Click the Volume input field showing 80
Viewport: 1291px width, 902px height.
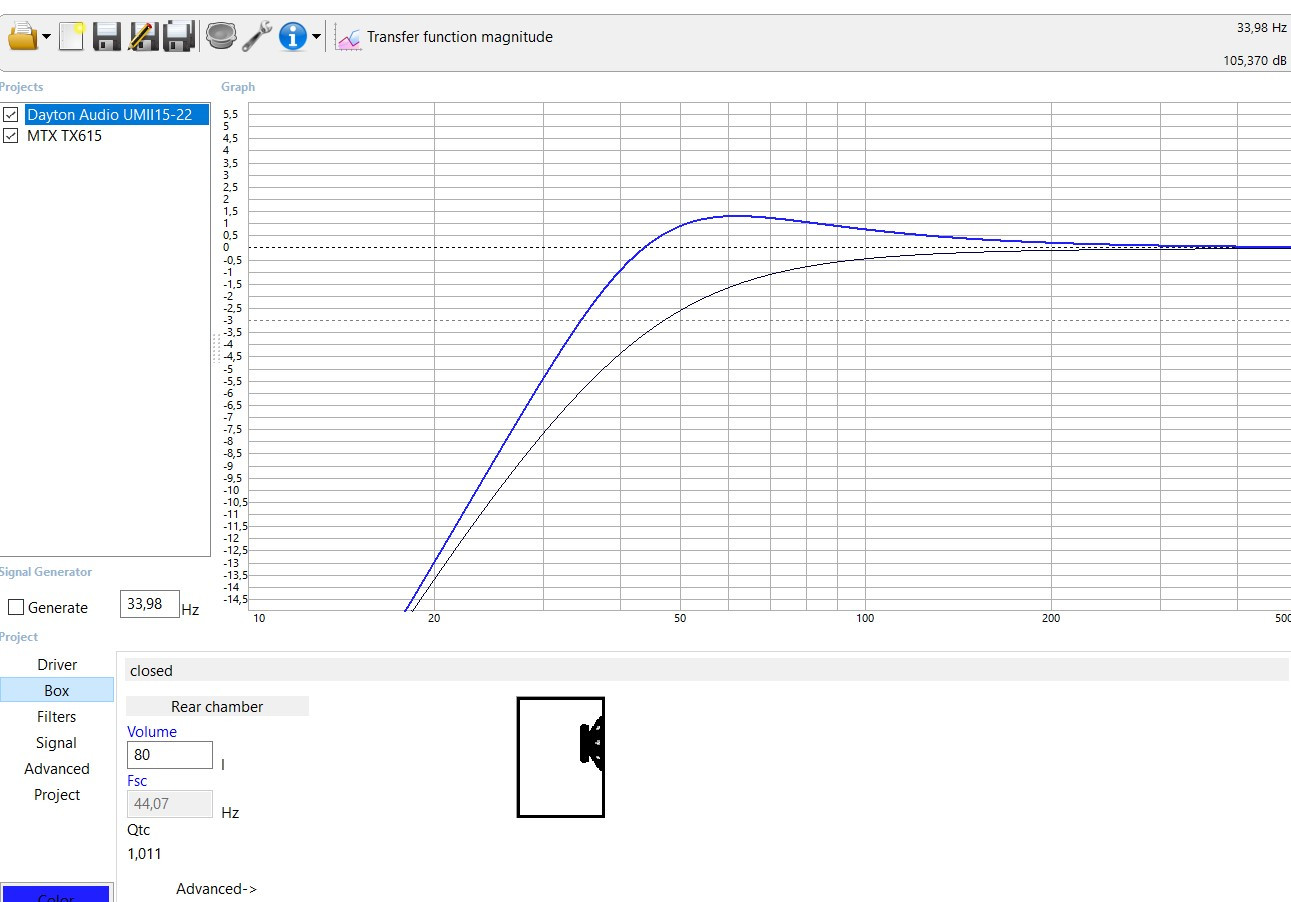click(169, 755)
